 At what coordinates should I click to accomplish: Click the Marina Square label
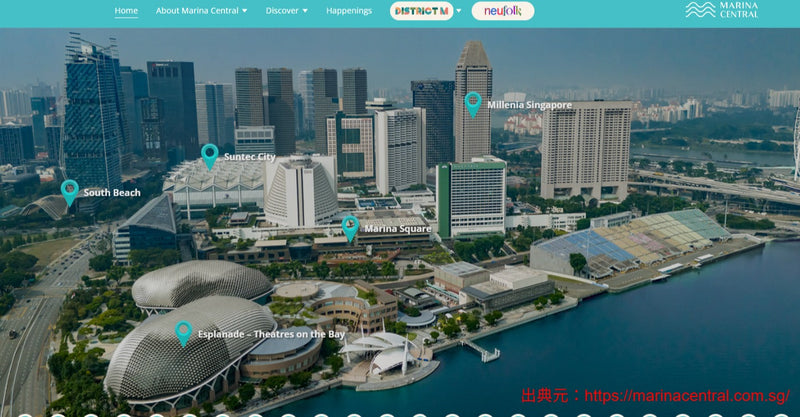(398, 229)
